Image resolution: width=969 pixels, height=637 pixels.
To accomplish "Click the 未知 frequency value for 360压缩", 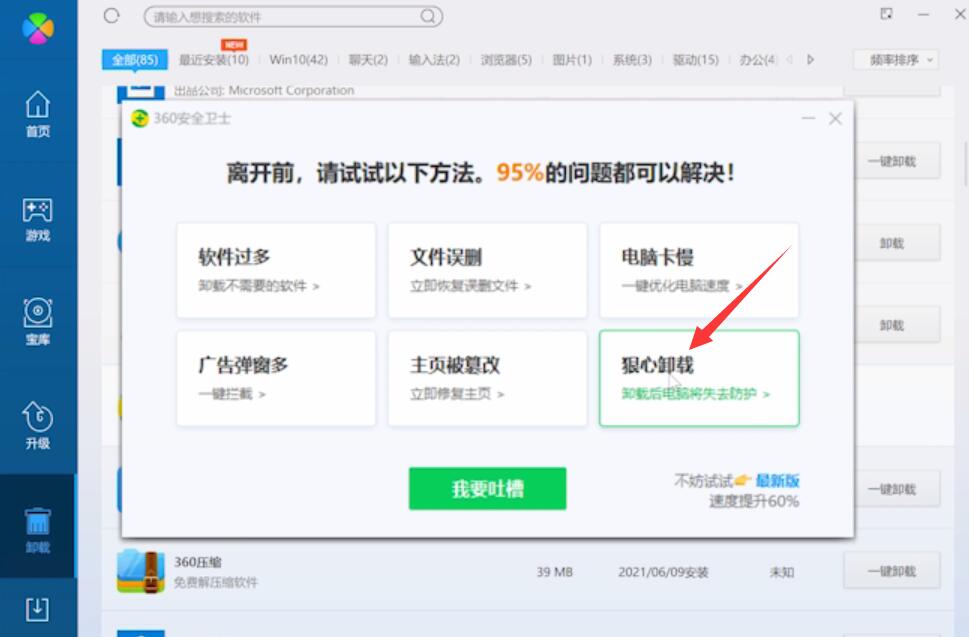I will click(782, 572).
